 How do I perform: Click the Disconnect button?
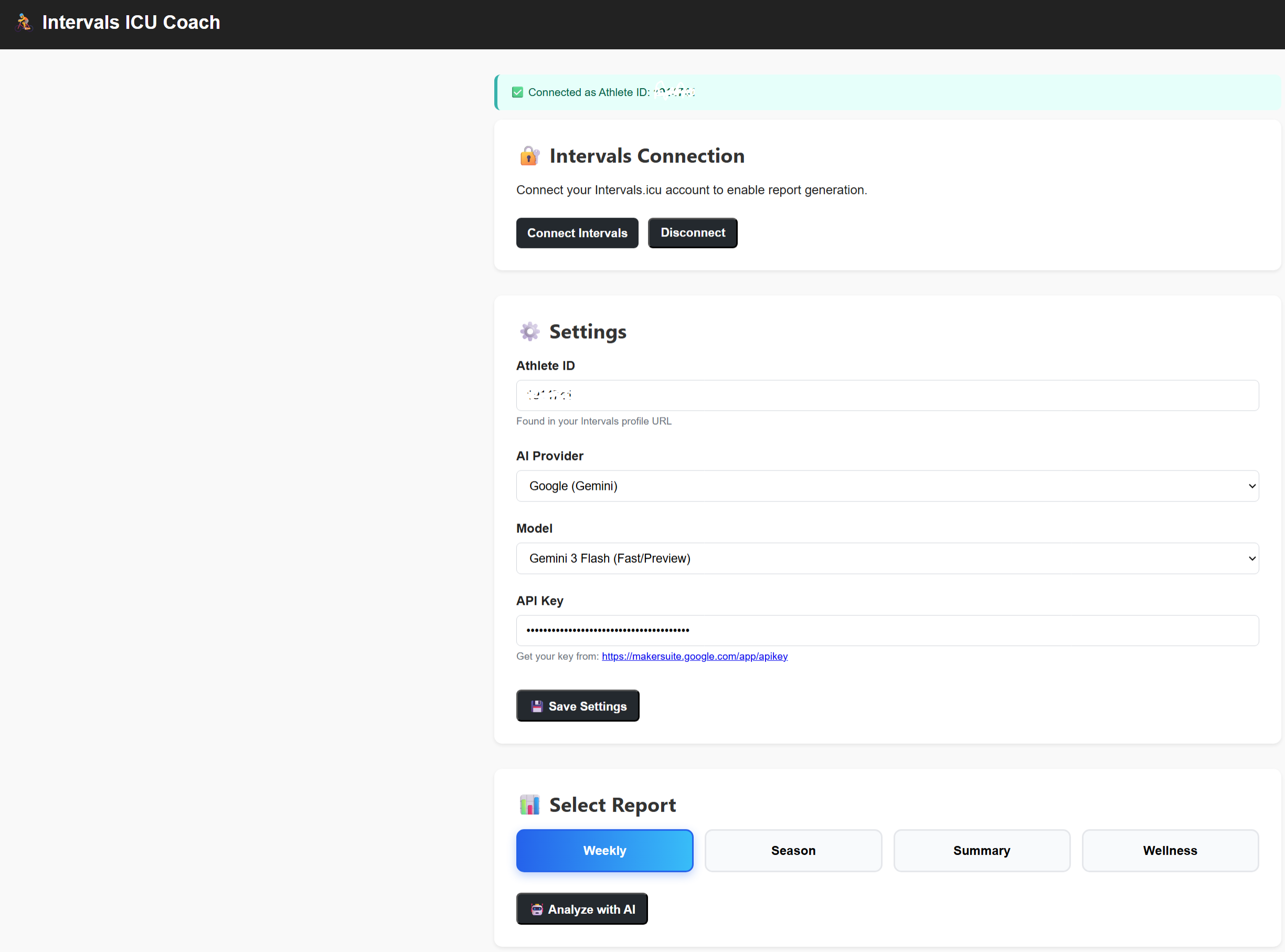(x=693, y=233)
